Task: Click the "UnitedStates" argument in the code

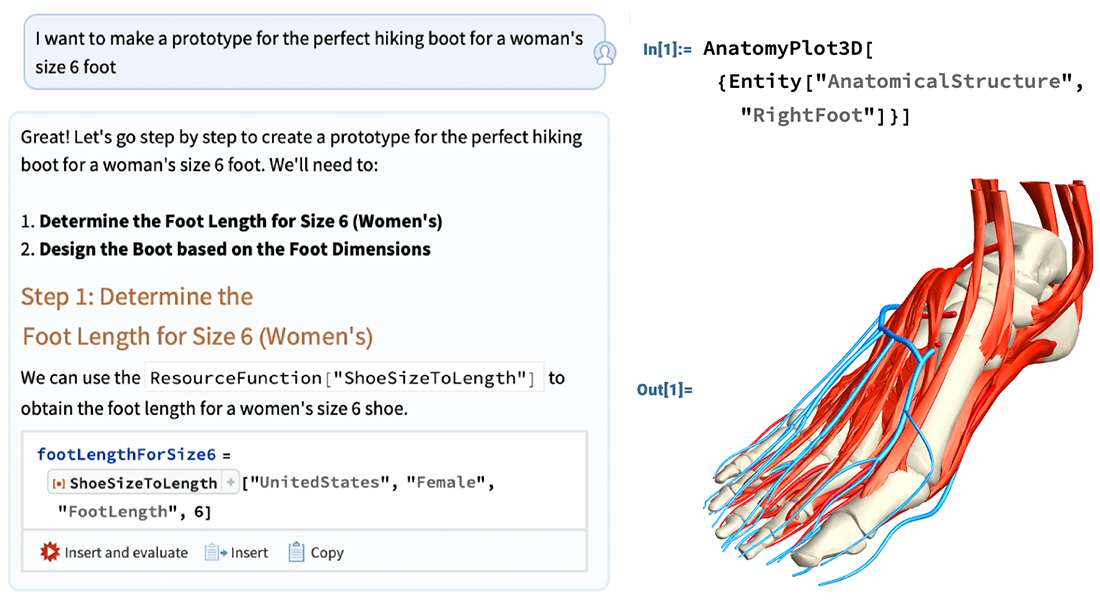Action: point(321,483)
